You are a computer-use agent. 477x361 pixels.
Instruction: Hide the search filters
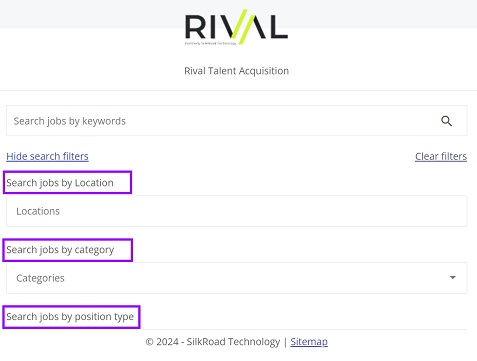tap(47, 156)
